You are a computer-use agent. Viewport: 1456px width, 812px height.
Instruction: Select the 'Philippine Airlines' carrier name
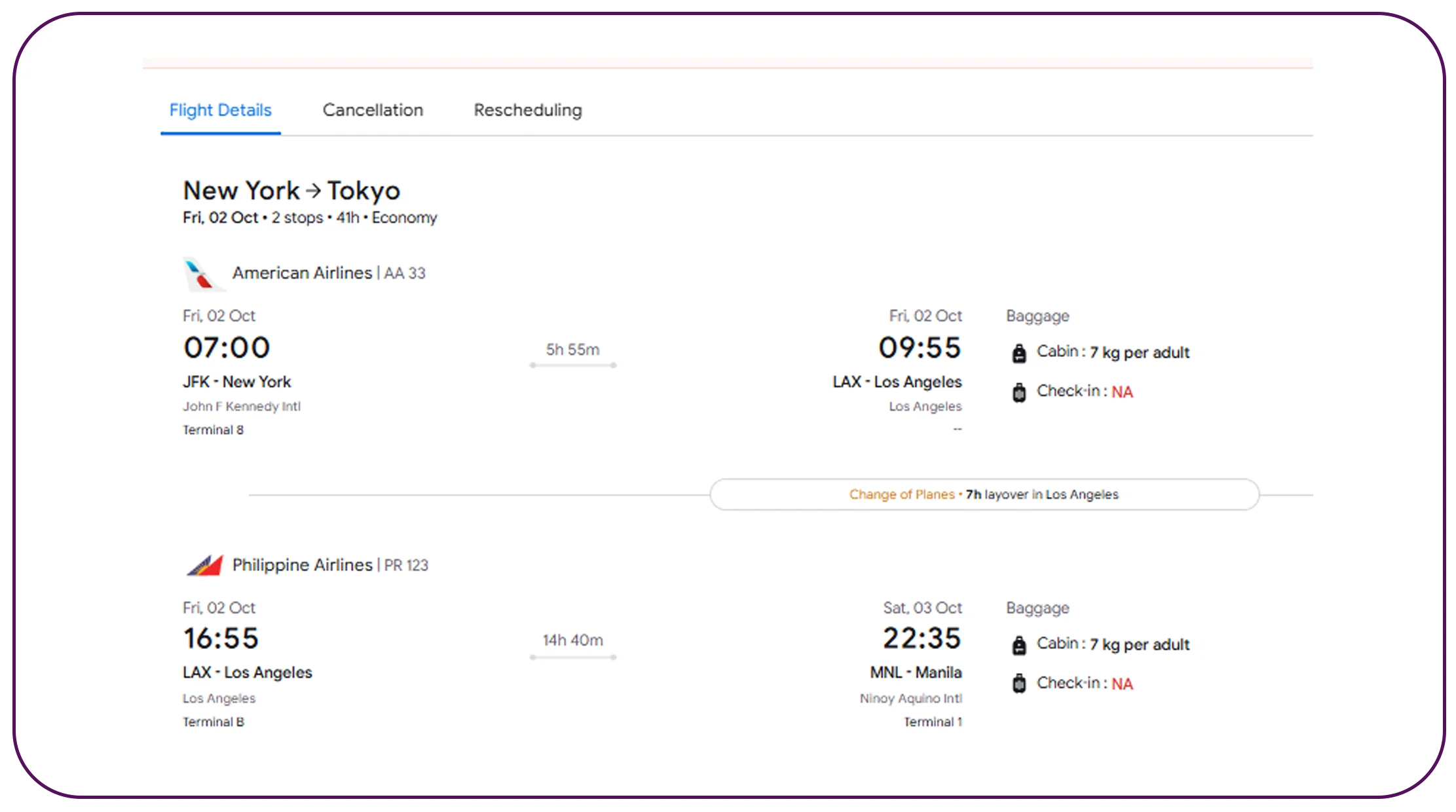coord(302,564)
